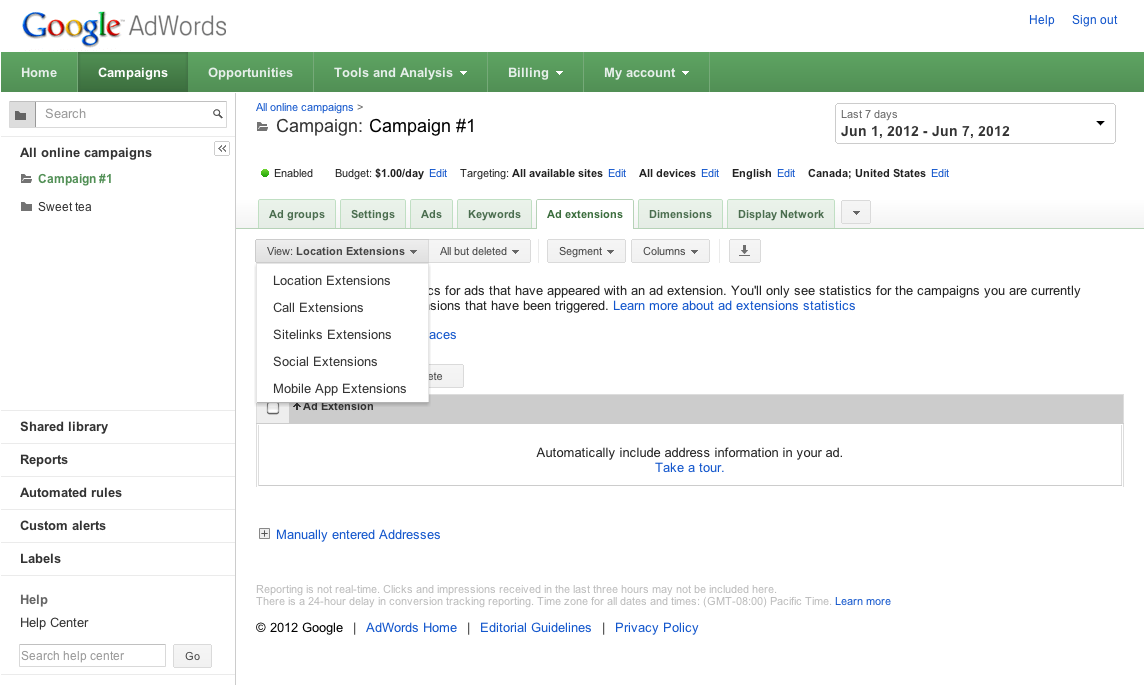Open the AdWords Home footer link
Screen dimensions: 1144x685
411,627
